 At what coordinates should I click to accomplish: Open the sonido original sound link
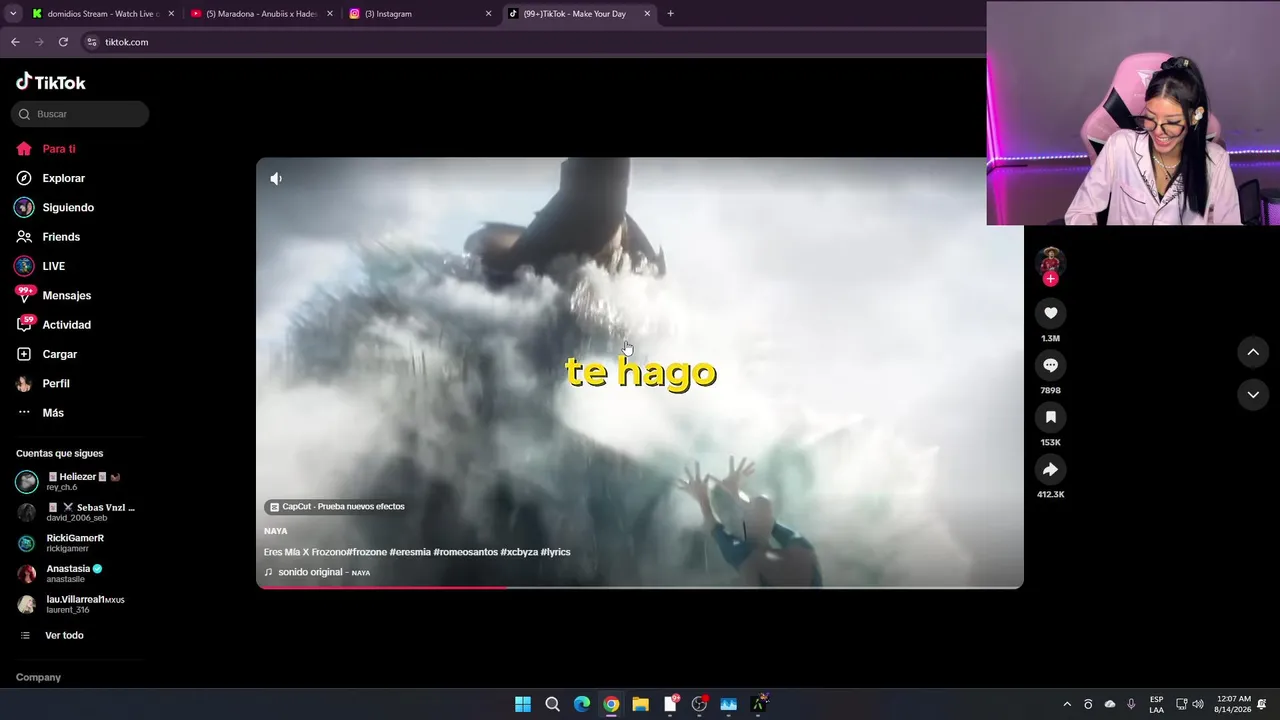[x=317, y=572]
